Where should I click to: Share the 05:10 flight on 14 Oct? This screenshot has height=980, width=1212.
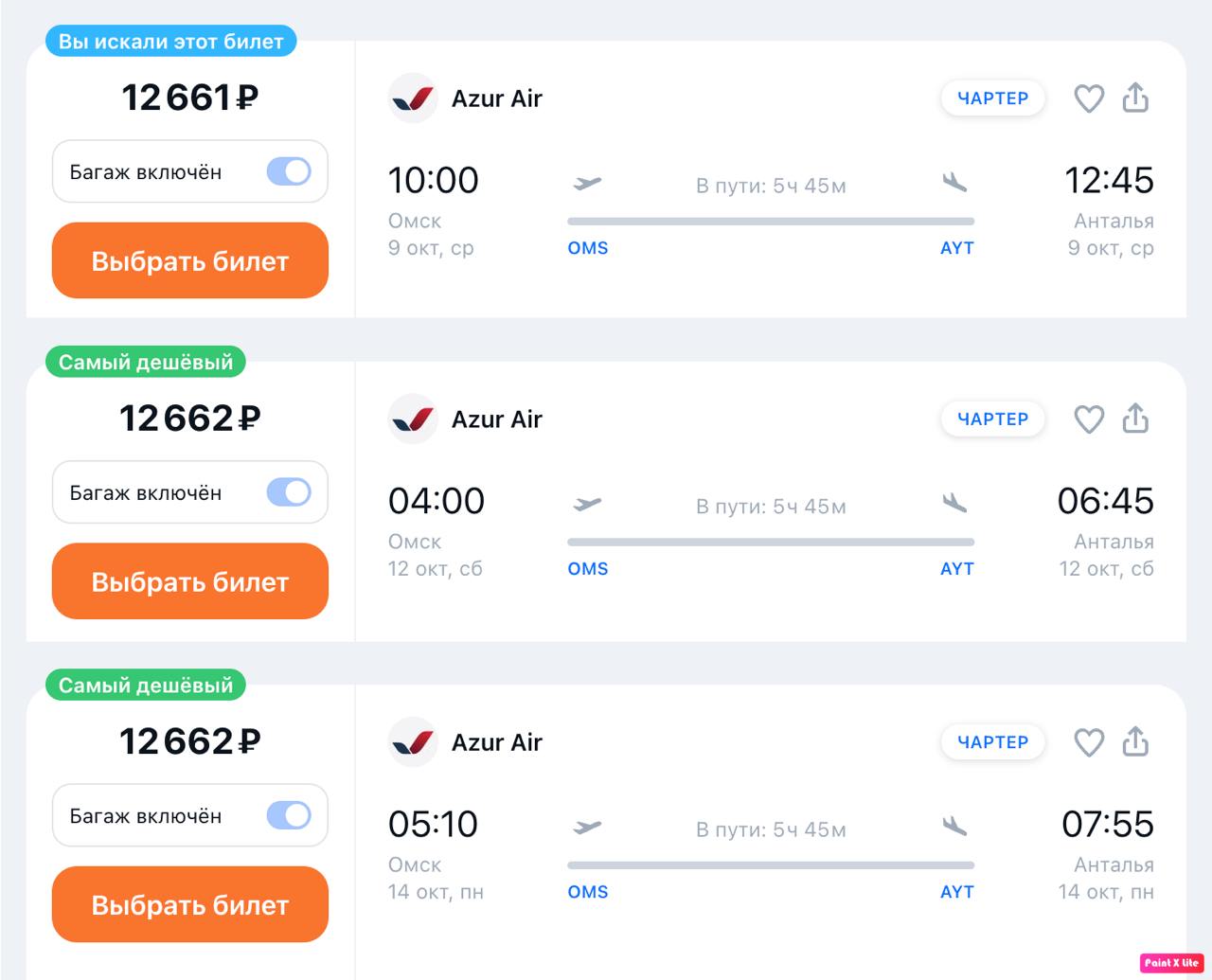pos(1135,741)
